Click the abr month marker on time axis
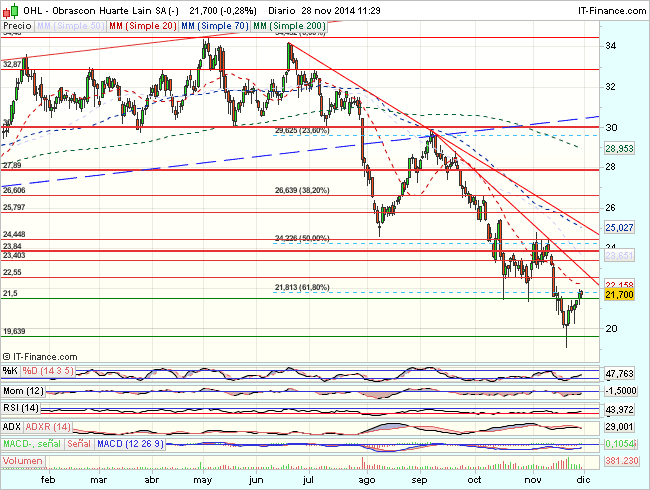This screenshot has height=490, width=650. click(x=152, y=480)
